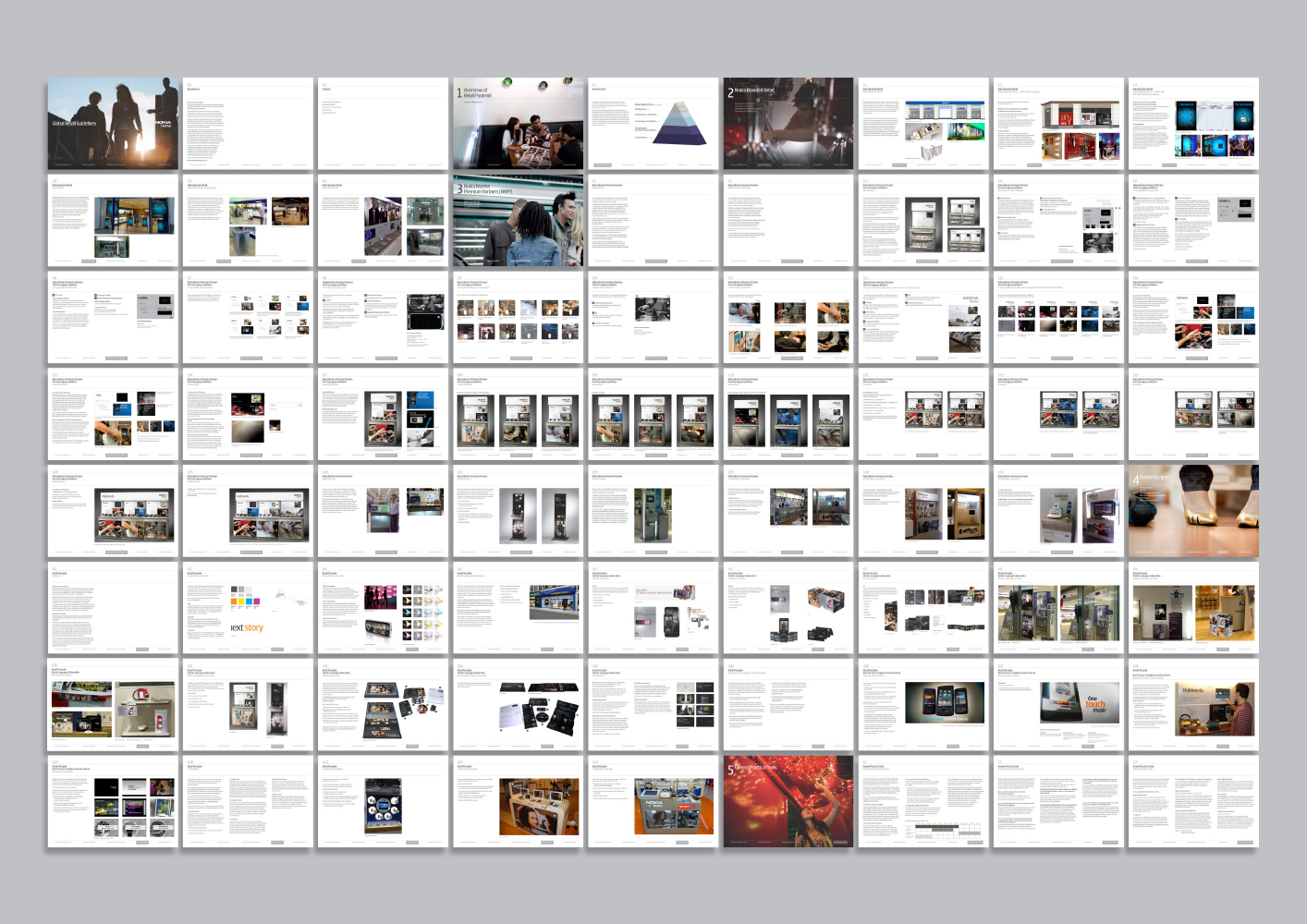Image resolution: width=1307 pixels, height=924 pixels.
Task: Click the page with pink concert and phone icons
Action: pos(383,608)
